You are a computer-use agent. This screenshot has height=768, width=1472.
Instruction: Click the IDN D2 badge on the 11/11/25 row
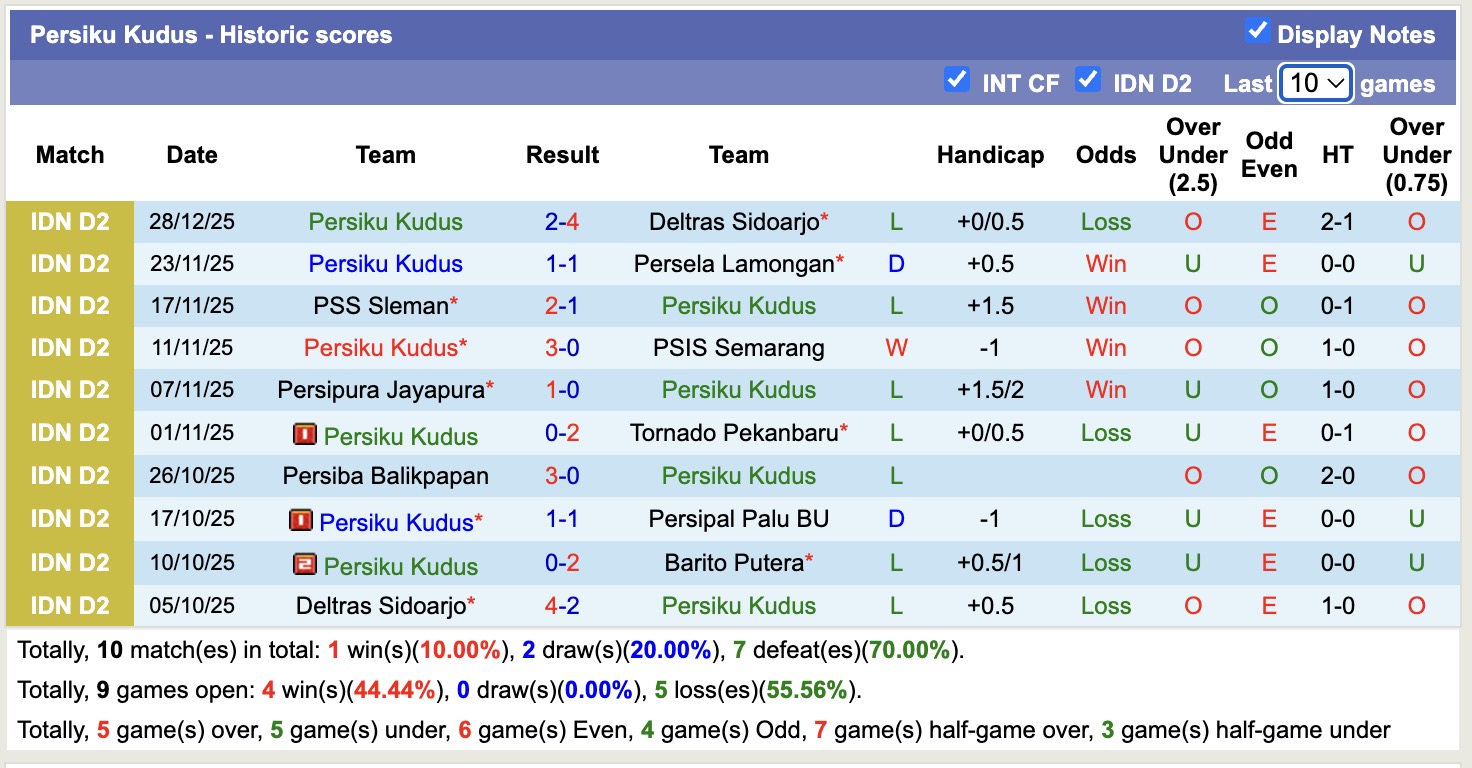(70, 347)
